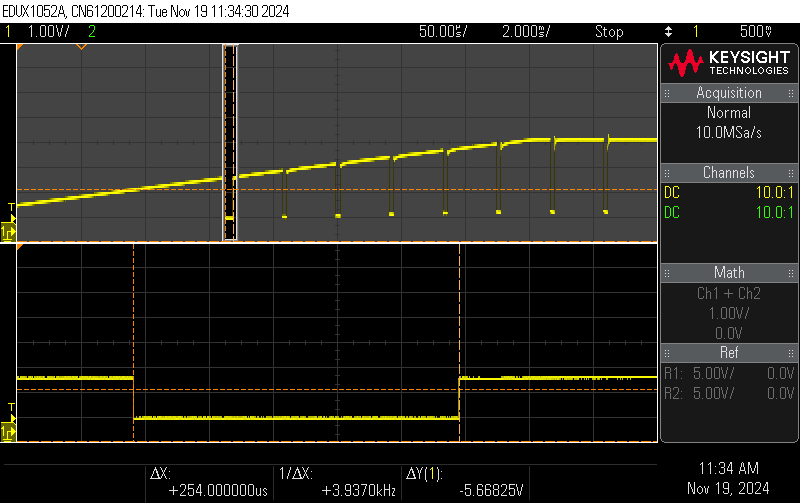Click the EDUX1052A model and timestamp header

pyautogui.click(x=145, y=11)
